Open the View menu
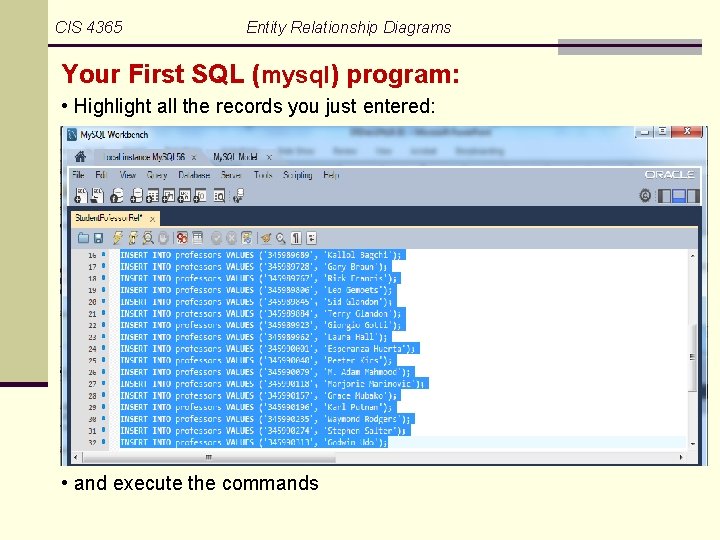Screen dimensions: 720x540 pos(128,175)
